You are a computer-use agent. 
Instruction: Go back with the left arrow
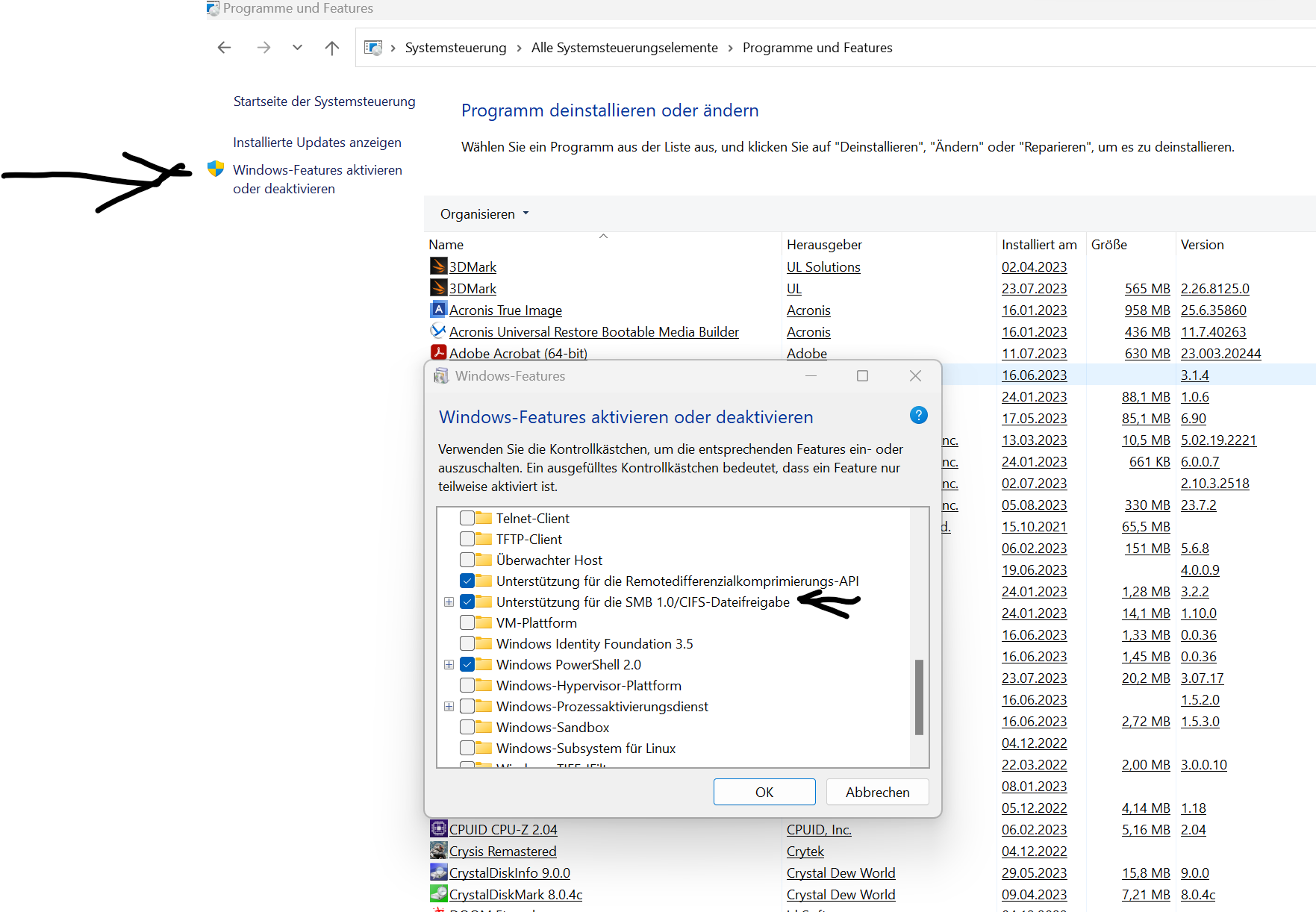point(224,48)
